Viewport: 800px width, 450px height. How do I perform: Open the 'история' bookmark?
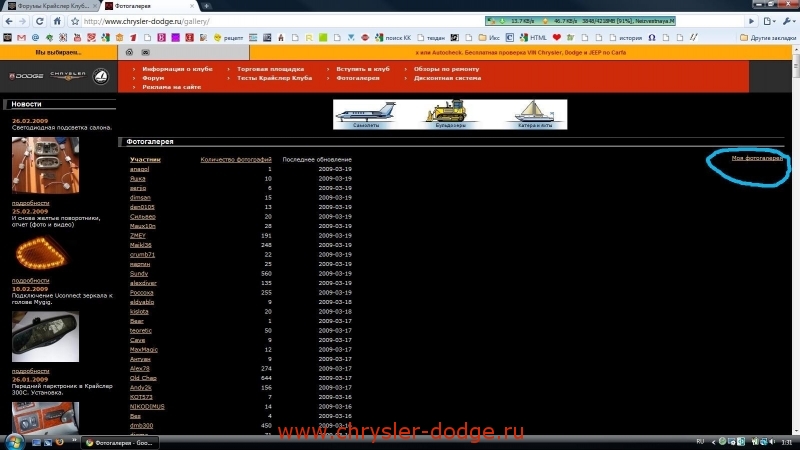626,38
